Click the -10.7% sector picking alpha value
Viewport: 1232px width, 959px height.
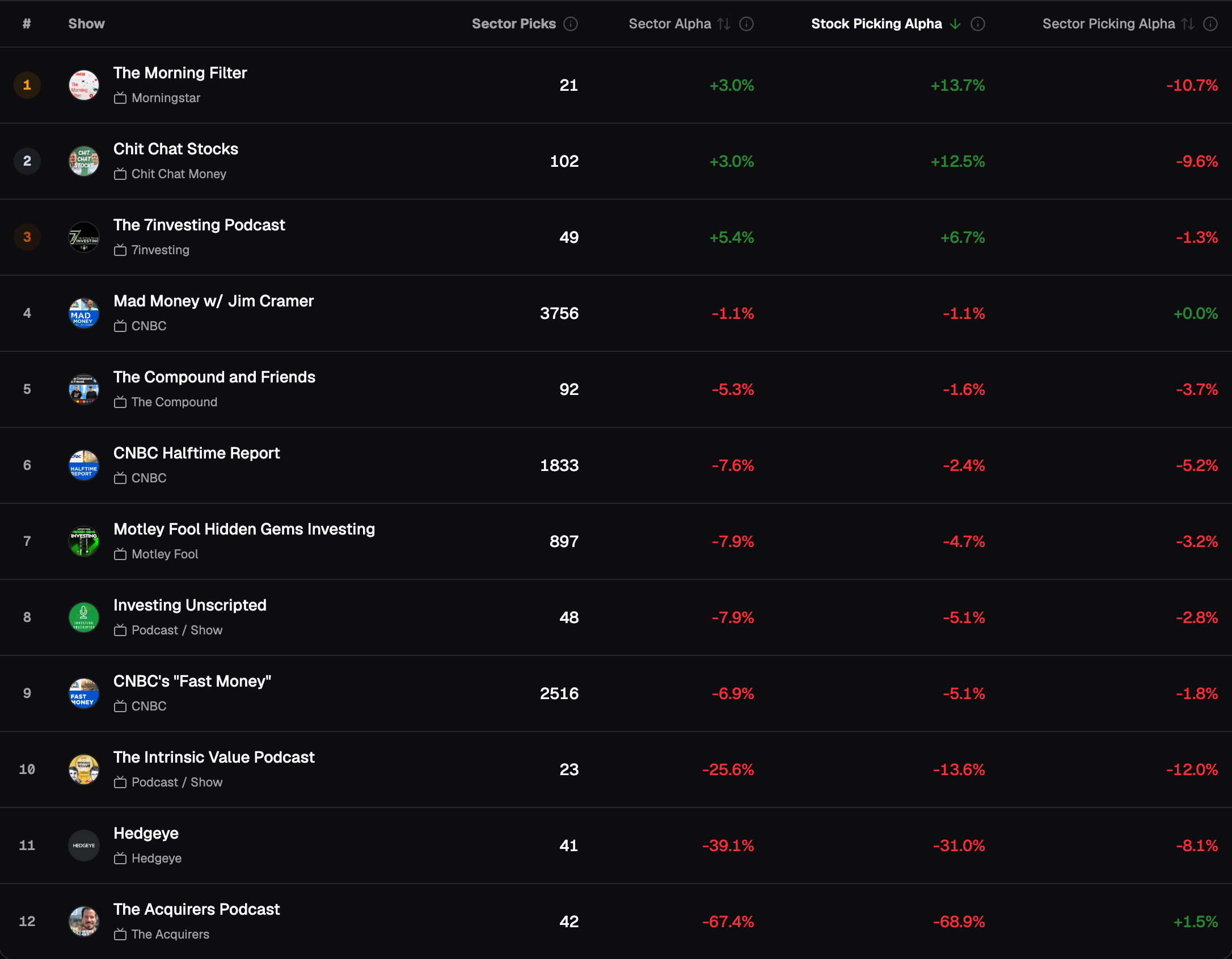click(x=1192, y=85)
